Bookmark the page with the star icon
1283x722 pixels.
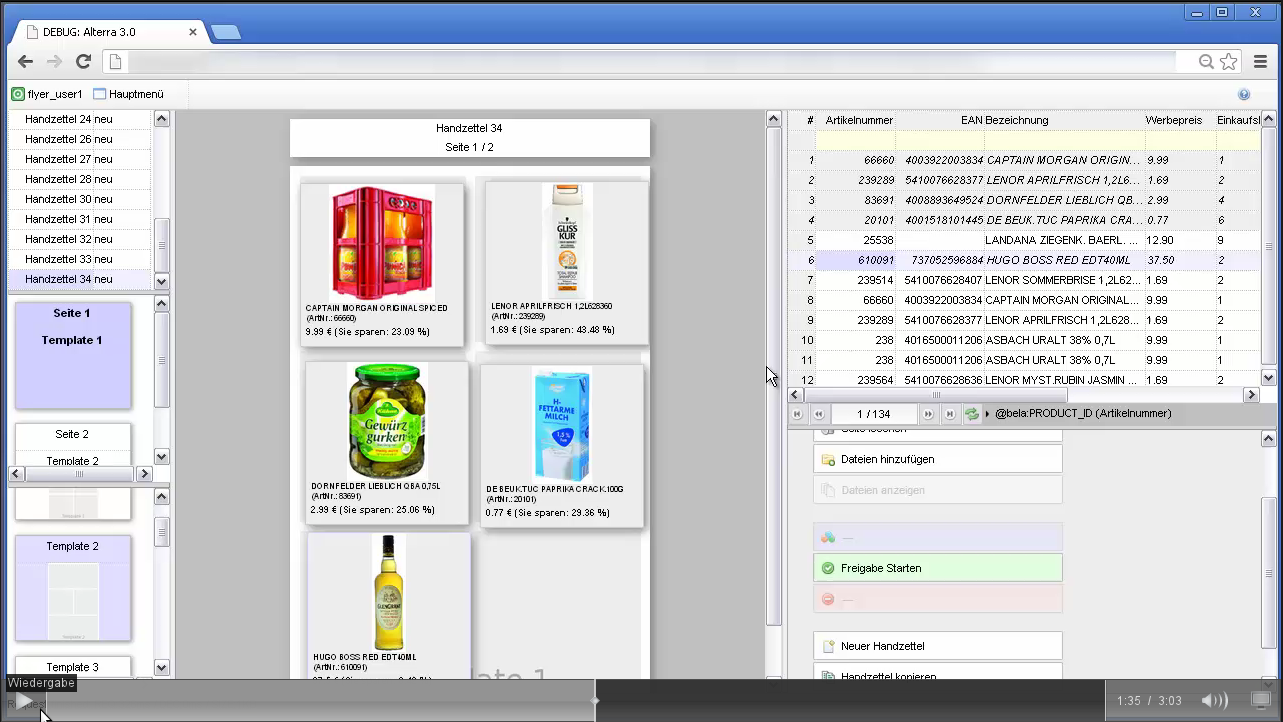click(x=1229, y=62)
